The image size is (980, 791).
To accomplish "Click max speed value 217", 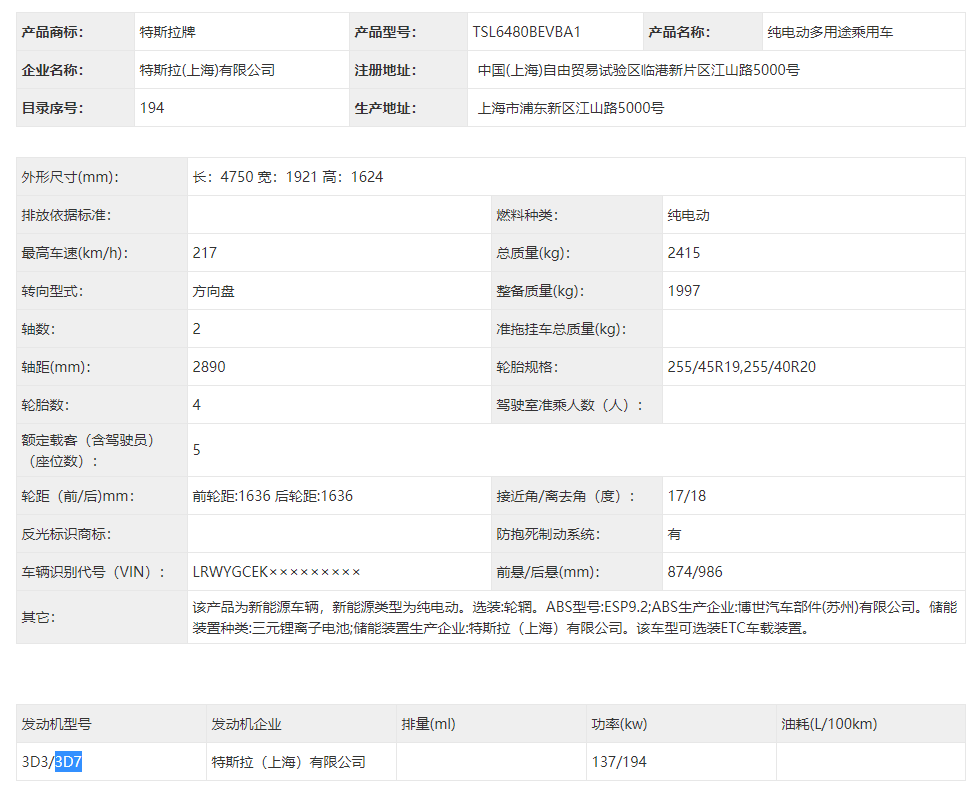I will click(x=204, y=253).
